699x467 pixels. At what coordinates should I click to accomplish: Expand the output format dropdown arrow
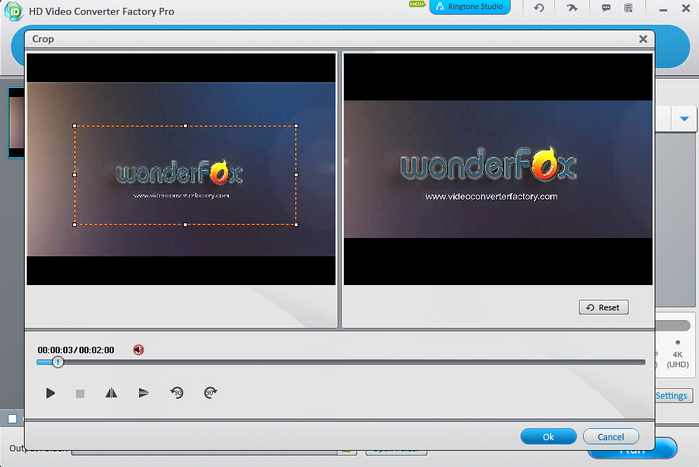[684, 119]
